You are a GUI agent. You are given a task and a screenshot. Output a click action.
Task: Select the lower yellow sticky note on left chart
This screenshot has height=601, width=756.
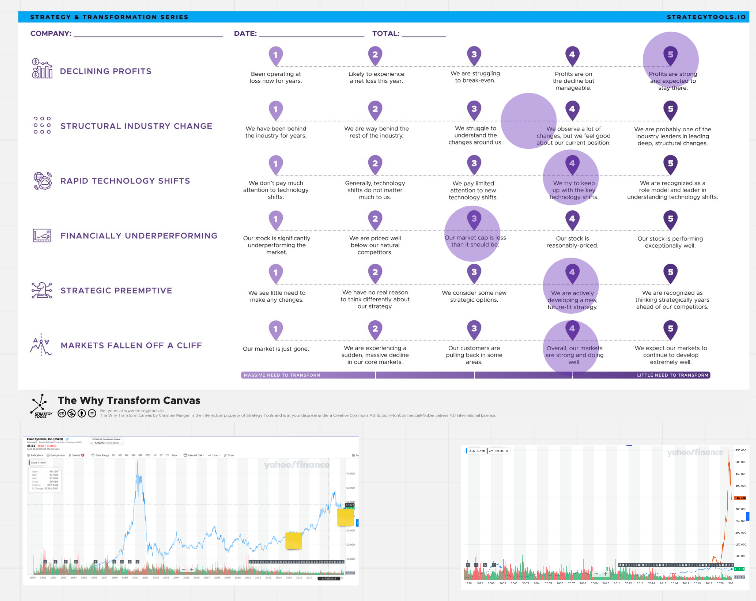tap(295, 541)
